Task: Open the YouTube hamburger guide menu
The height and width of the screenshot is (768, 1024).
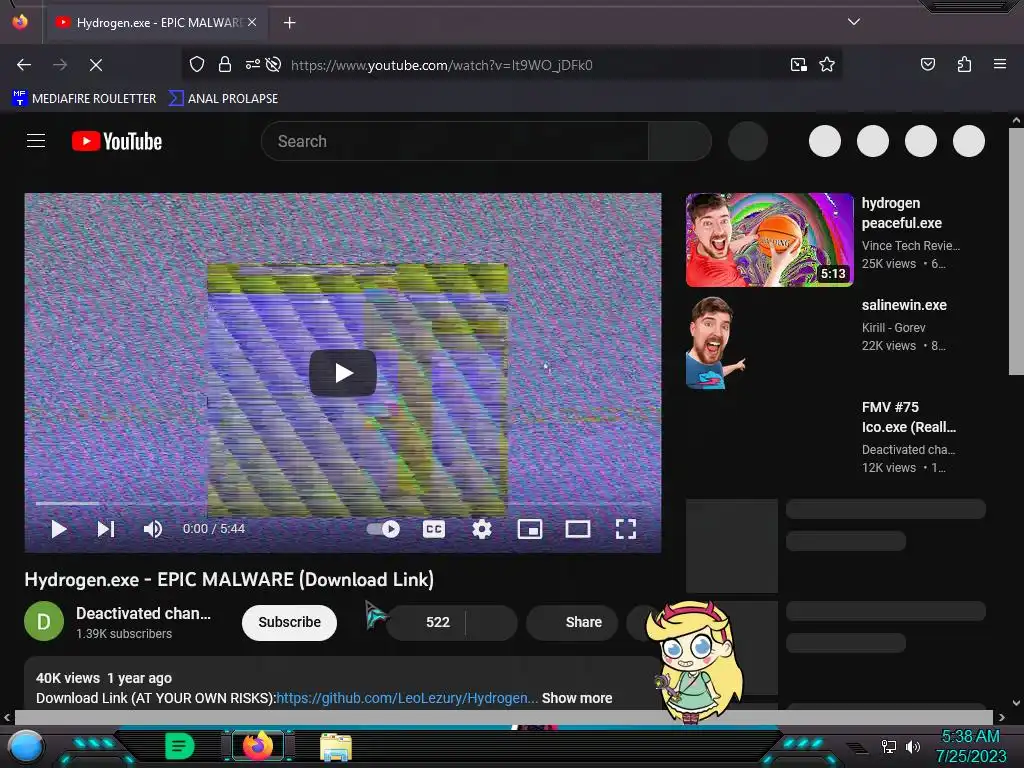Action: pyautogui.click(x=36, y=141)
